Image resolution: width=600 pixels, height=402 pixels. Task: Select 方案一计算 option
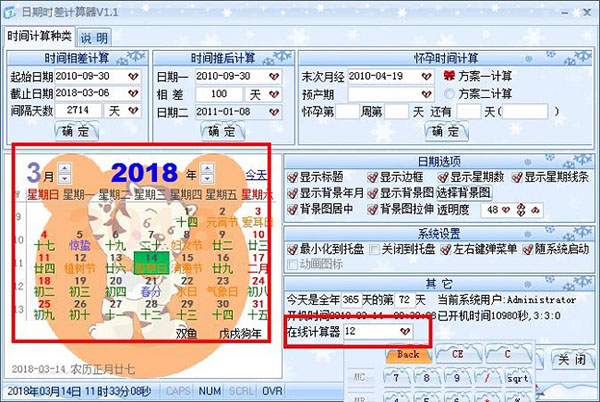[x=478, y=76]
